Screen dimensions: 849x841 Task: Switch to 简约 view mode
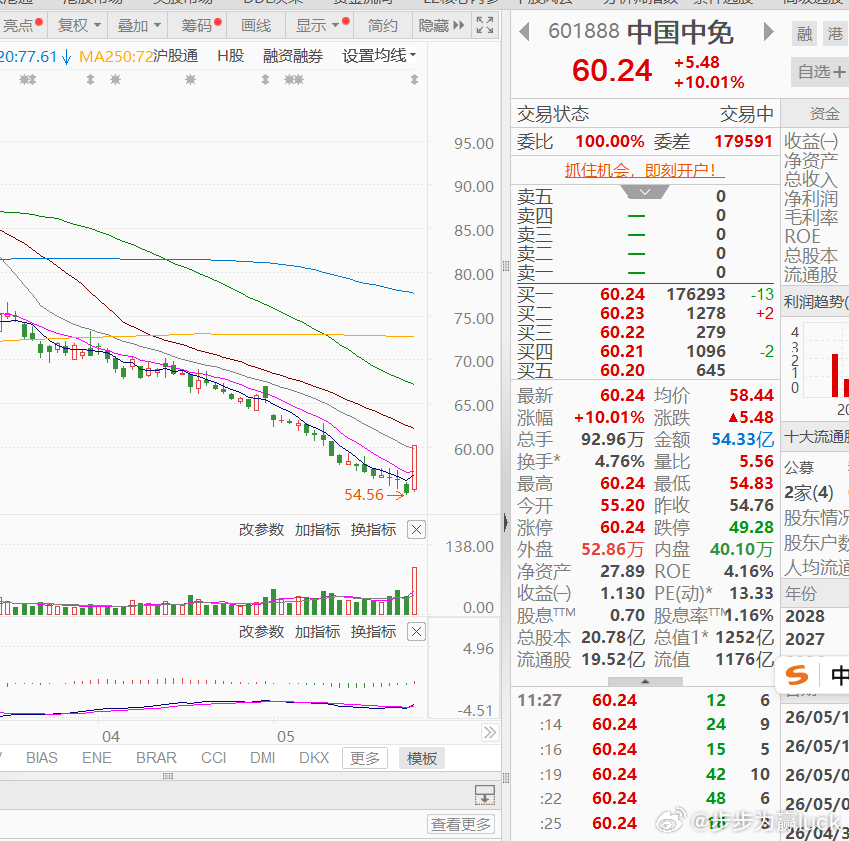pyautogui.click(x=382, y=25)
